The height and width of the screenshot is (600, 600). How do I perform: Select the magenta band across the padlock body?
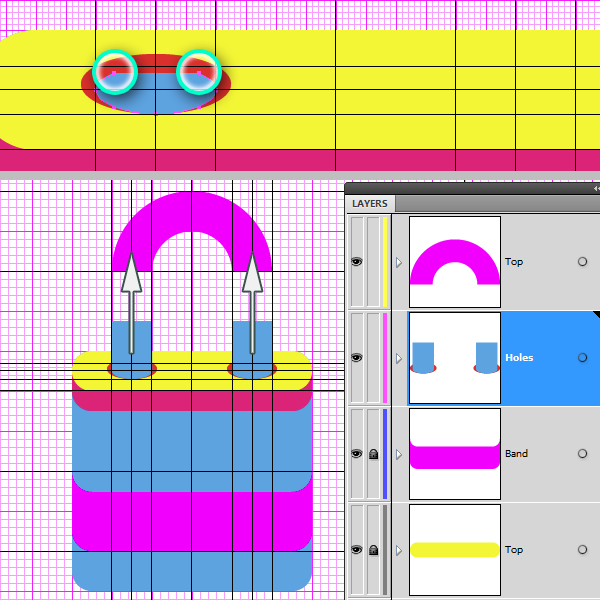(x=192, y=521)
